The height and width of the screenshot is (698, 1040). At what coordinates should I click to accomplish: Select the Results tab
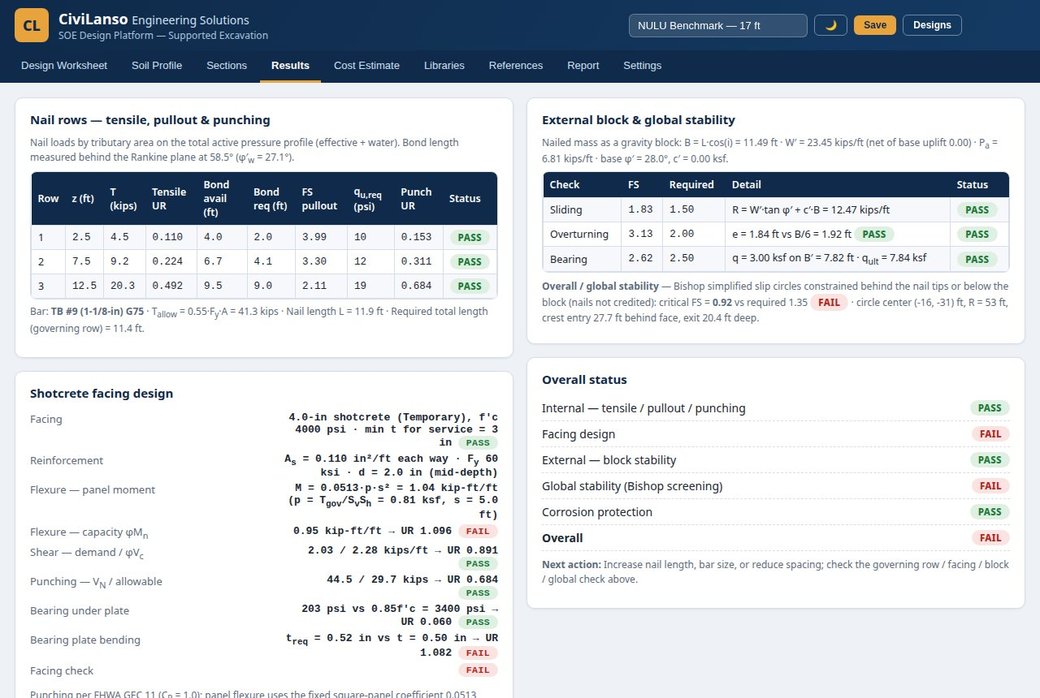pos(291,66)
